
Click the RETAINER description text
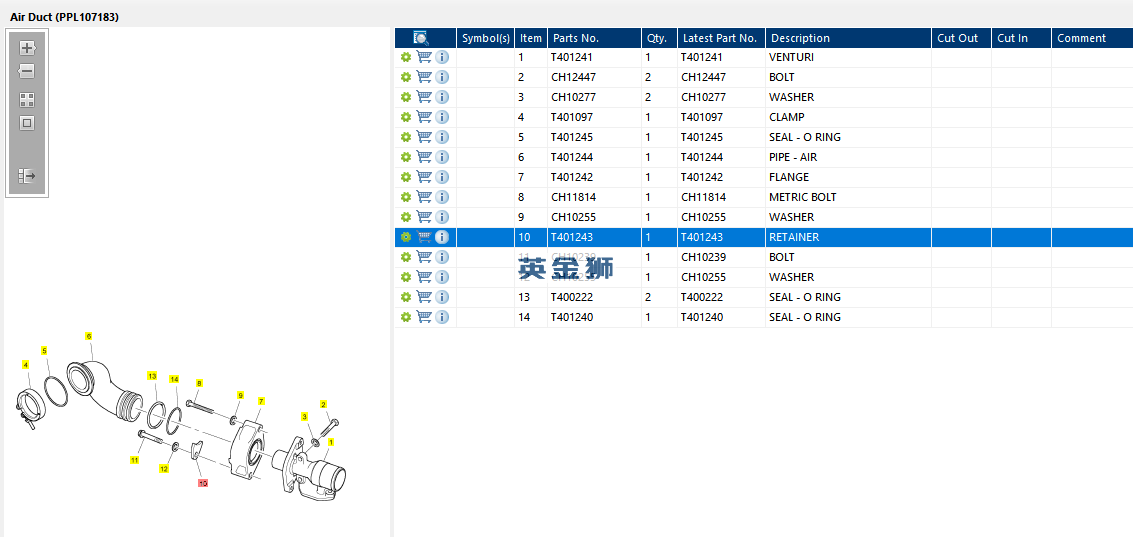(x=794, y=237)
